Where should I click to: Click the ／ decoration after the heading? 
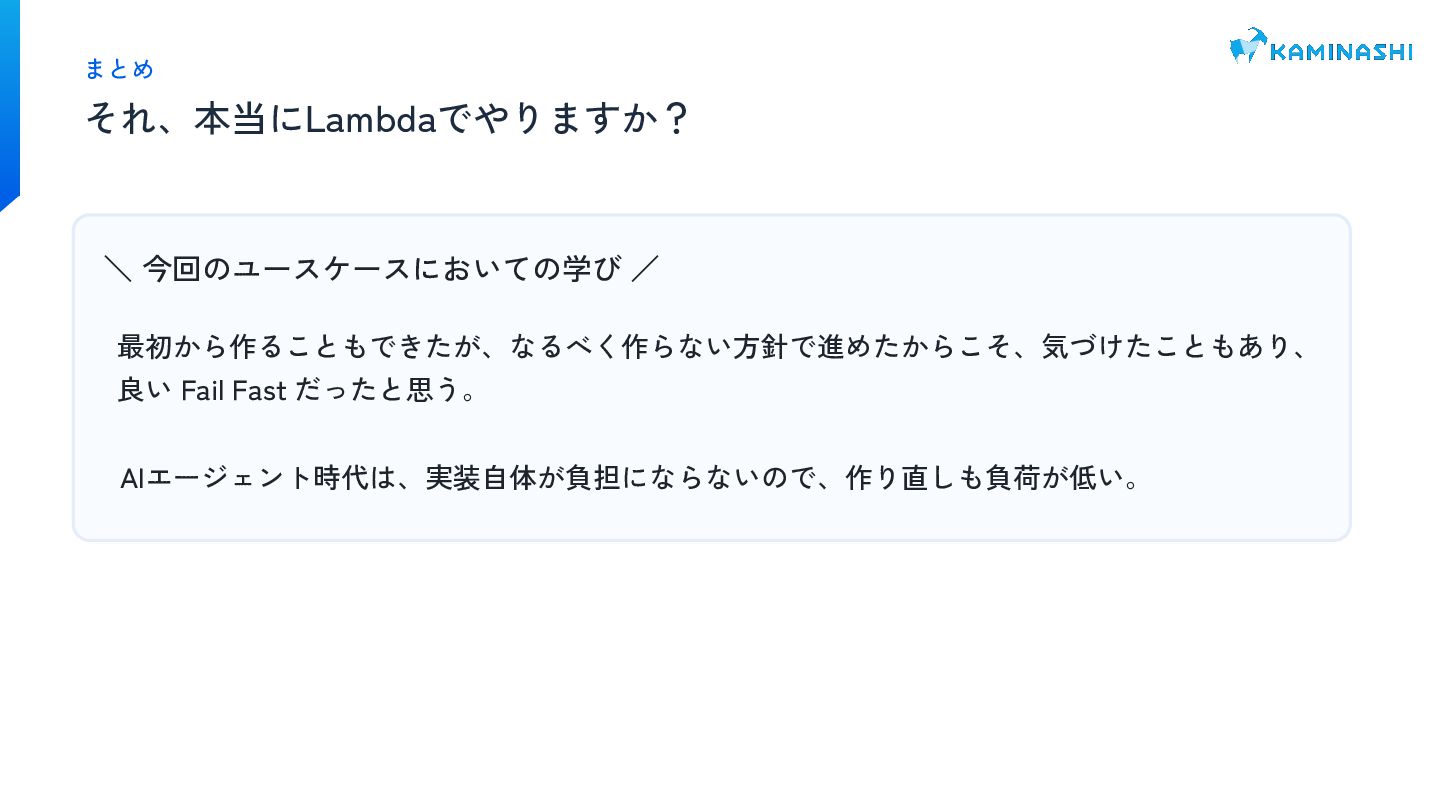coord(645,269)
